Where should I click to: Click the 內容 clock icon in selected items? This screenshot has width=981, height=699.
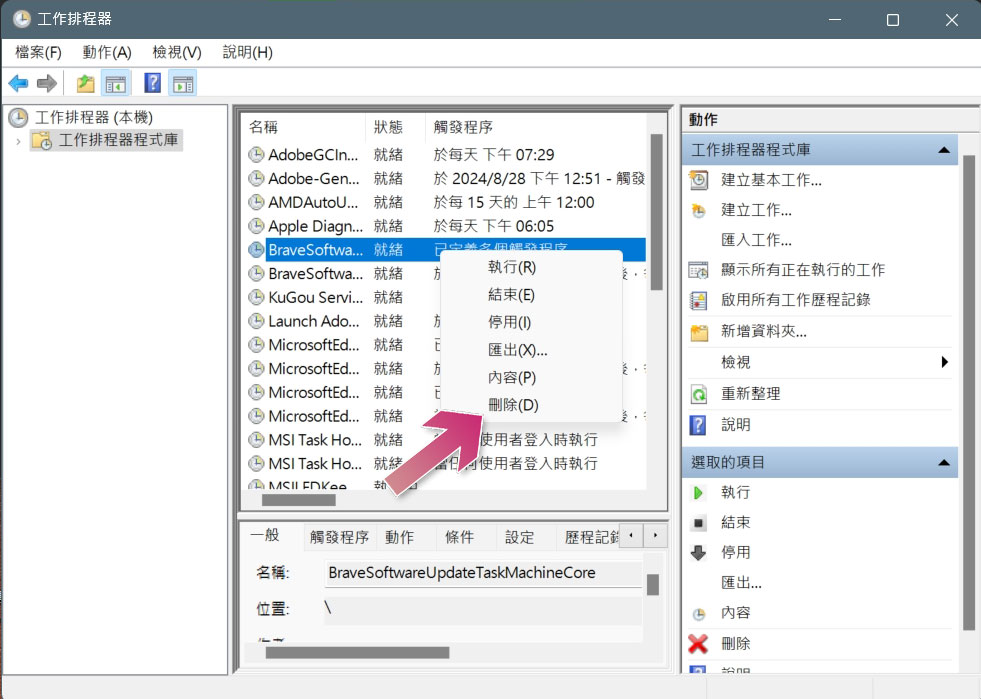[x=698, y=614]
